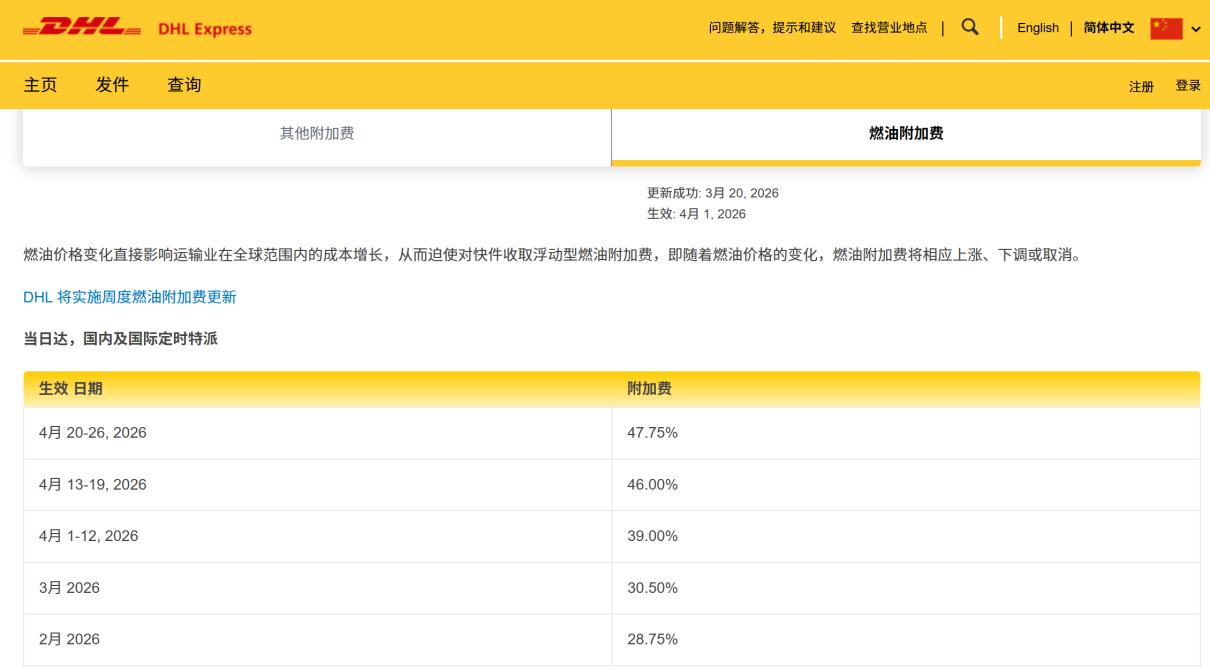Screen dimensions: 1210x670
Task: Open the 主页 navigation menu
Action: pyautogui.click(x=40, y=85)
